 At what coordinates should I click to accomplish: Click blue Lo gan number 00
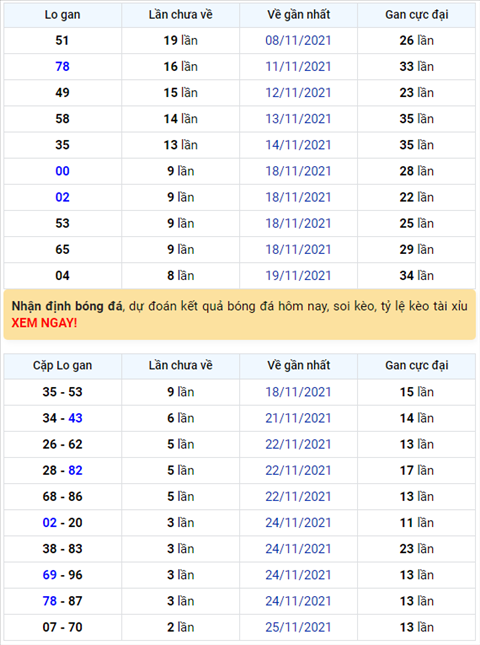(62, 171)
